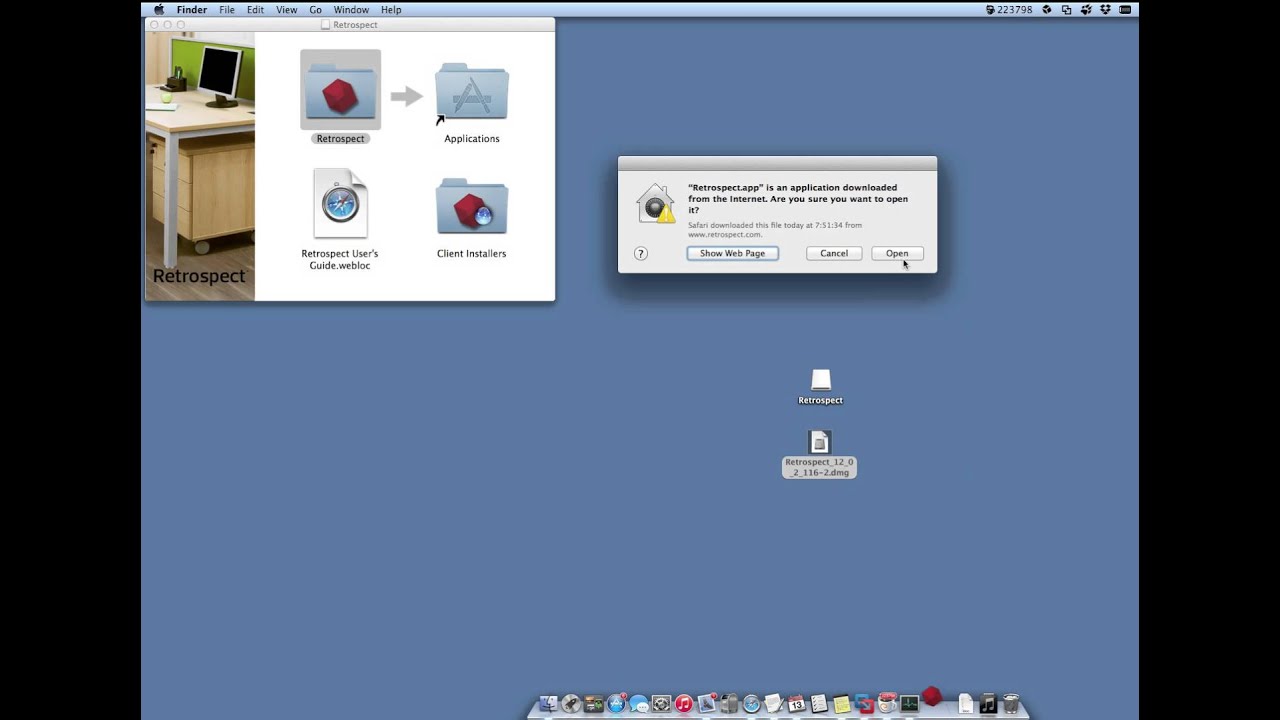Open Activity Monitor from the Dock
Viewport: 1280px width, 720px height.
(x=909, y=704)
